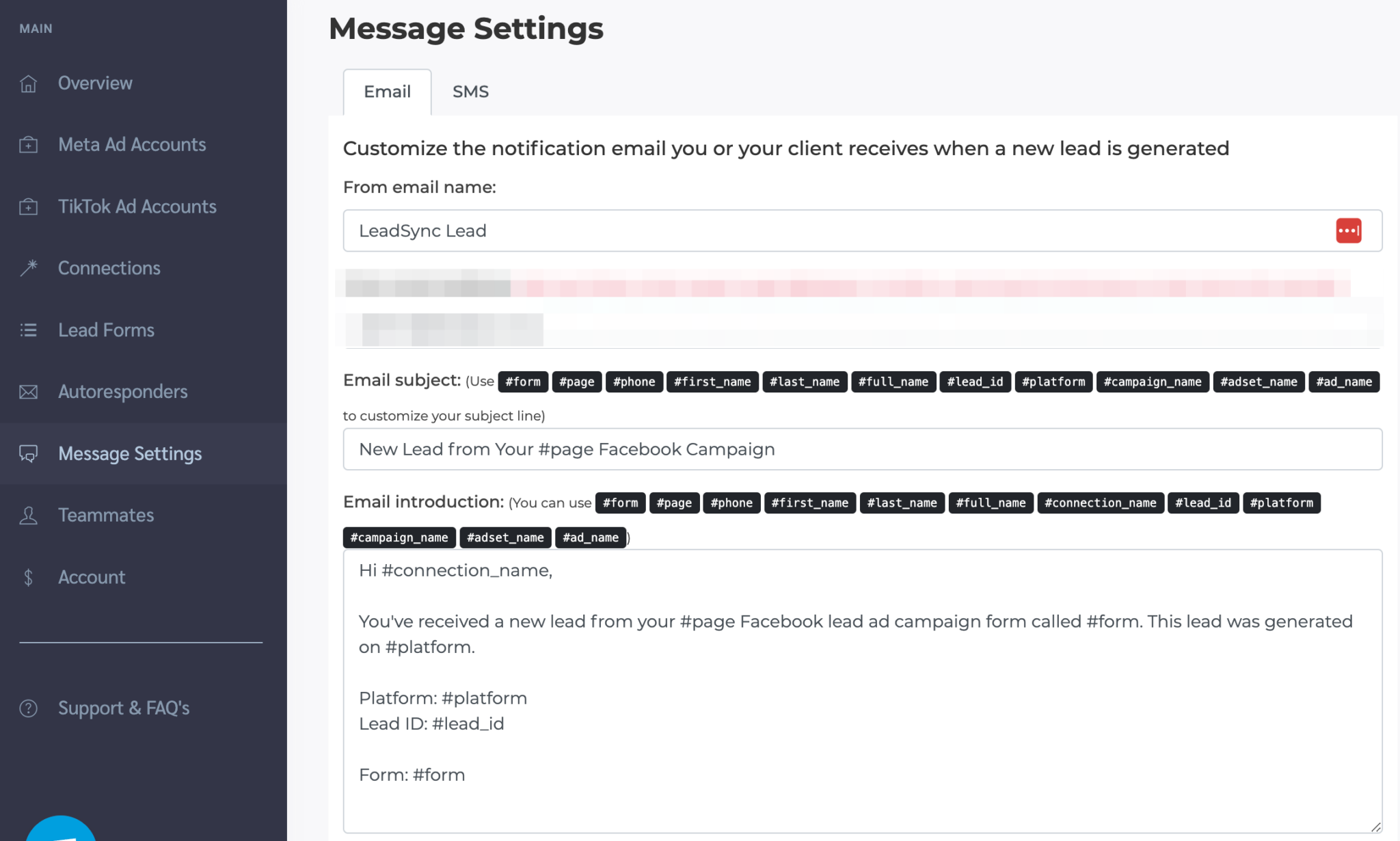Click the #phone subject line tag
This screenshot has width=1400, height=841.
click(x=634, y=382)
